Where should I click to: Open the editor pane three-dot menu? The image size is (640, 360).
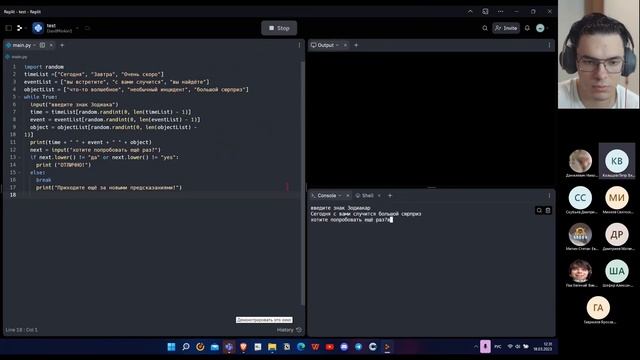299,45
